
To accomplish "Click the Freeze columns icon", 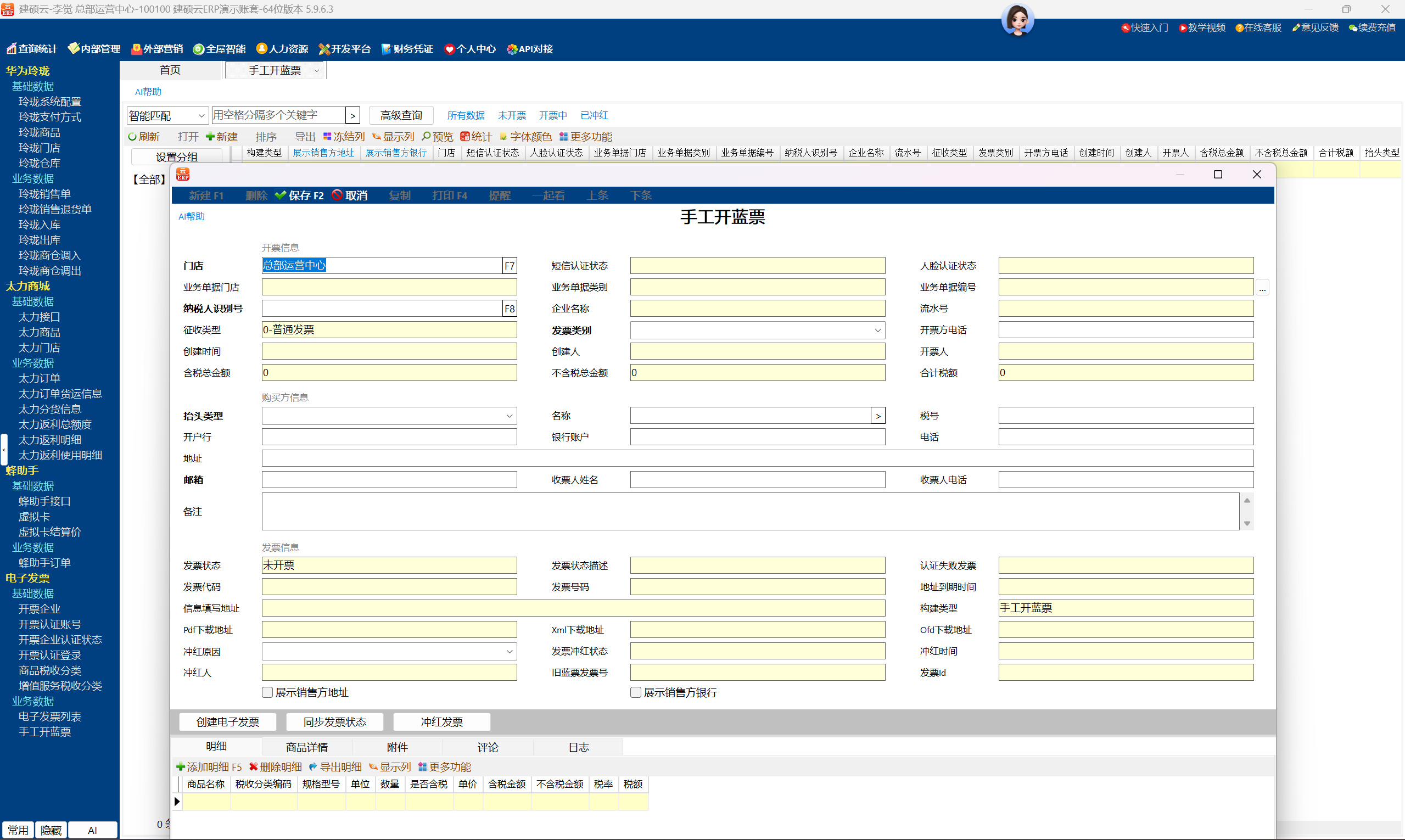I will tap(327, 137).
